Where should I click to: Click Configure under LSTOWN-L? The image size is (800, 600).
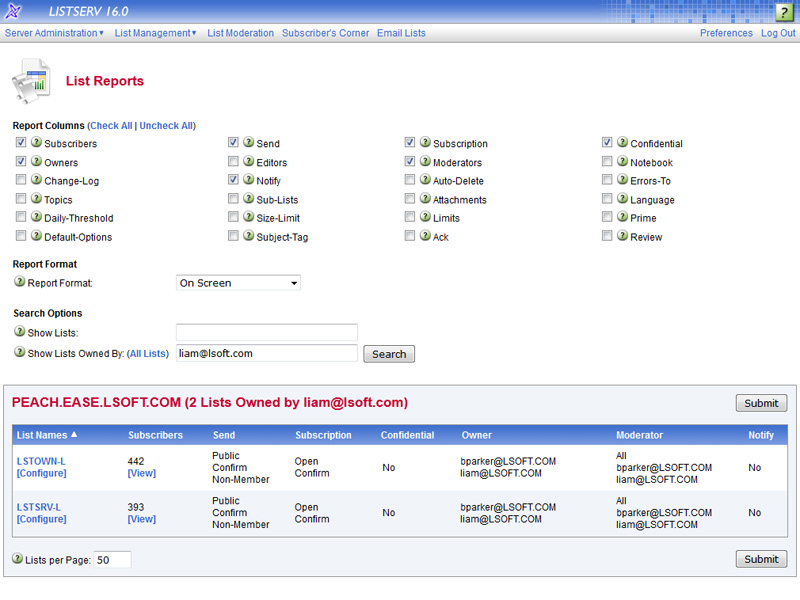coord(41,473)
